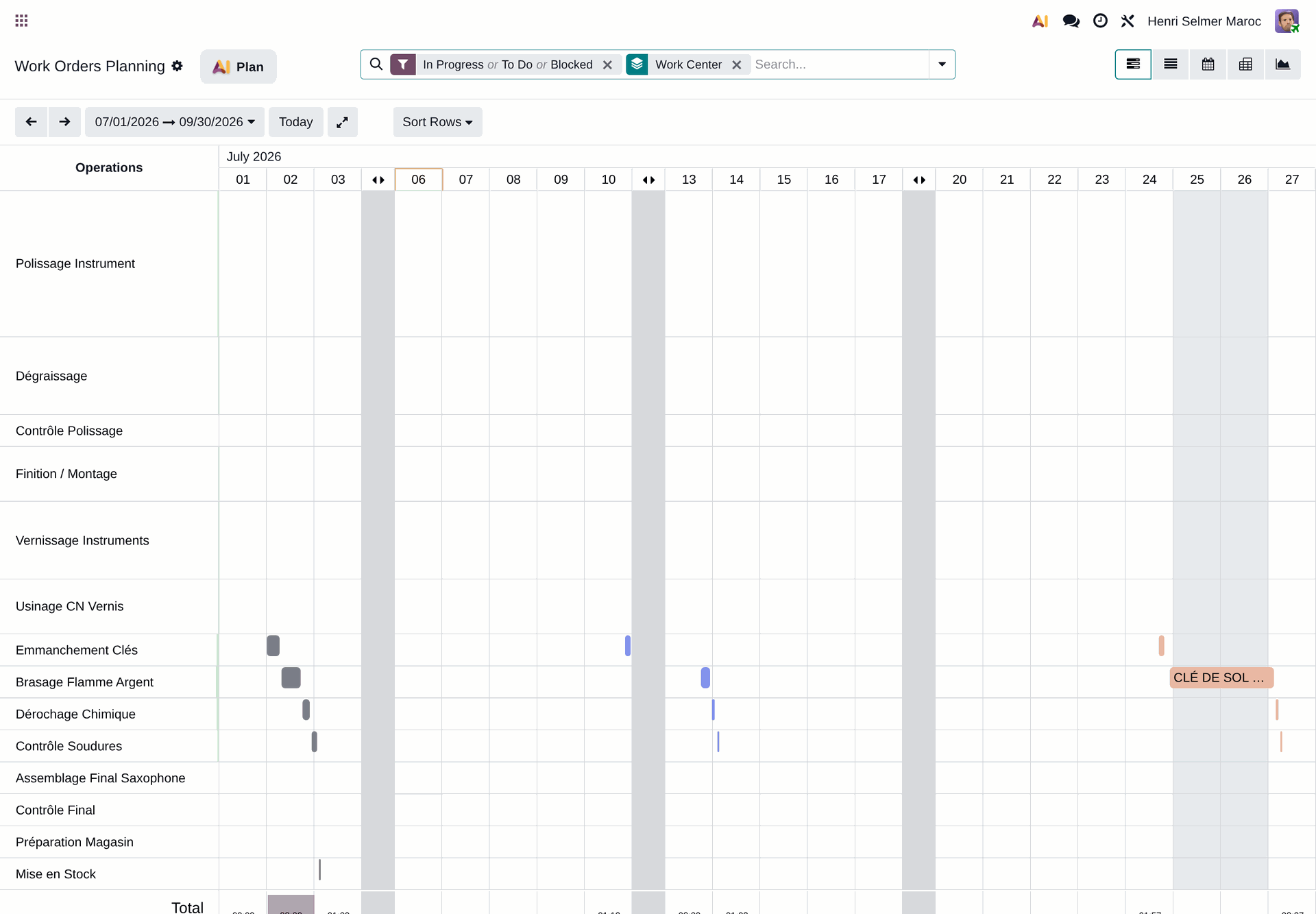Open orange Emmanchement Clés pill on day 24
Screen dimensions: 1316x914
point(1161,646)
